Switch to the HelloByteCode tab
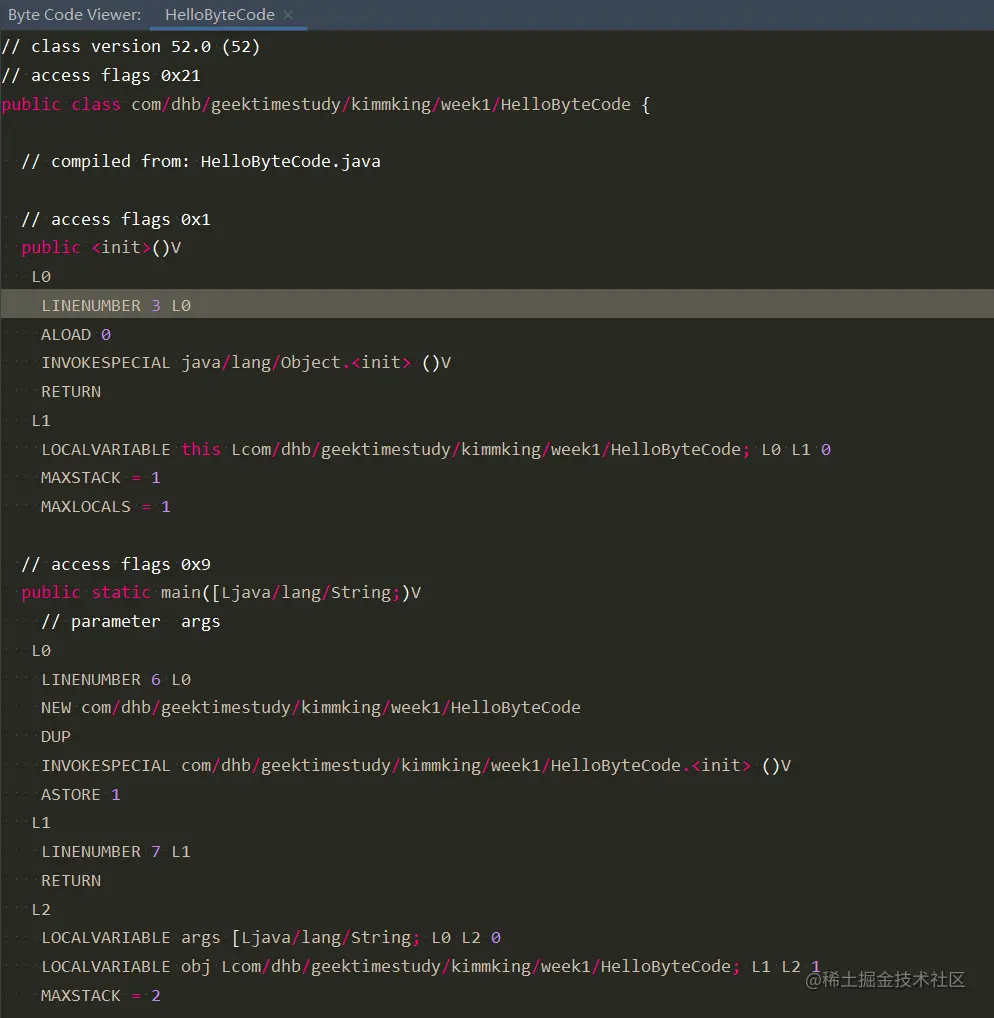Image resolution: width=994 pixels, height=1018 pixels. 219,15
